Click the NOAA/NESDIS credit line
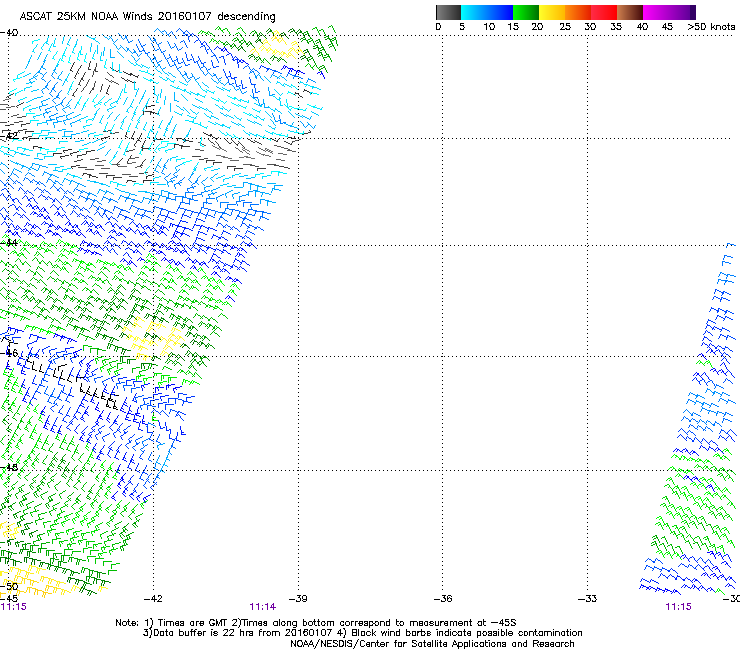This screenshot has height=650, width=740. [x=432, y=644]
